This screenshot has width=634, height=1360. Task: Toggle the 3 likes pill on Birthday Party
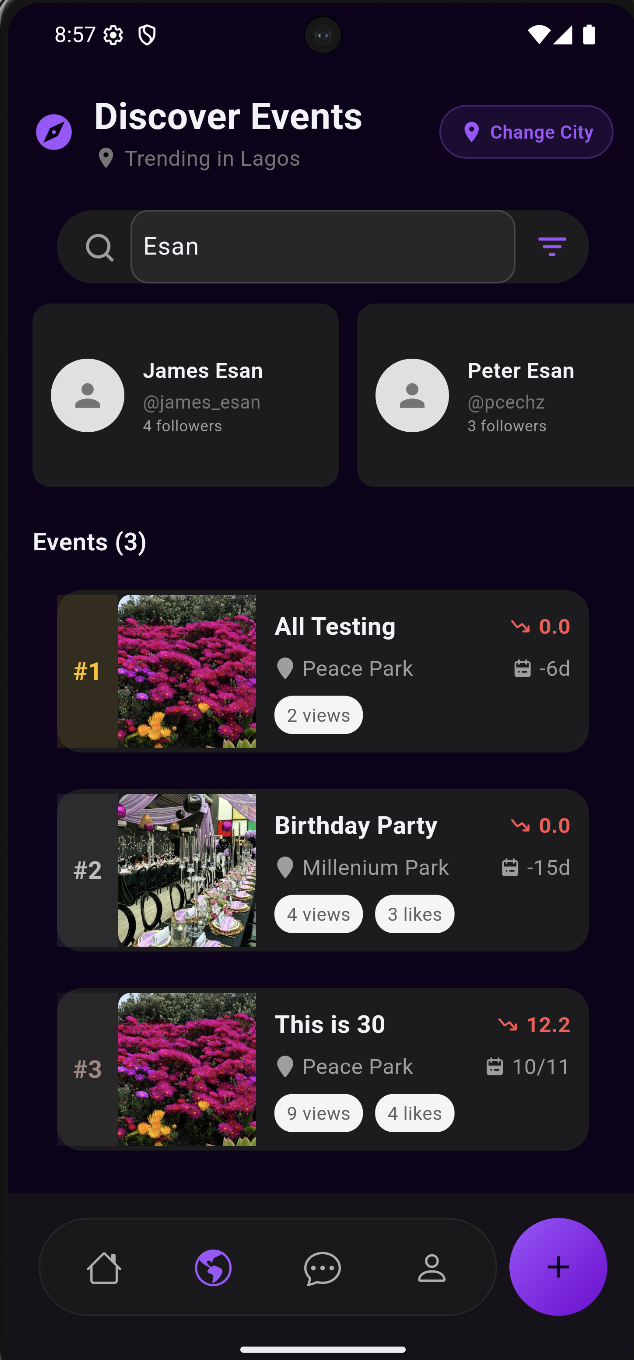pos(414,913)
